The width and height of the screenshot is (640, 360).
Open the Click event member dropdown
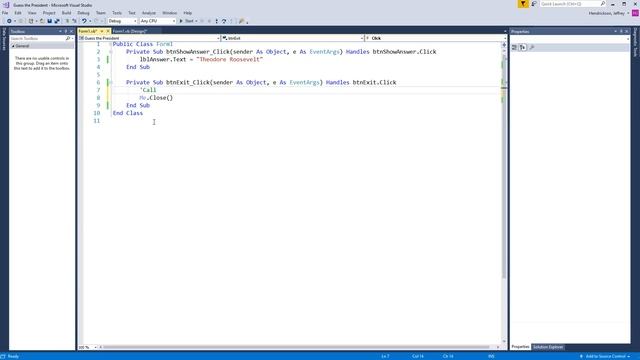point(436,38)
